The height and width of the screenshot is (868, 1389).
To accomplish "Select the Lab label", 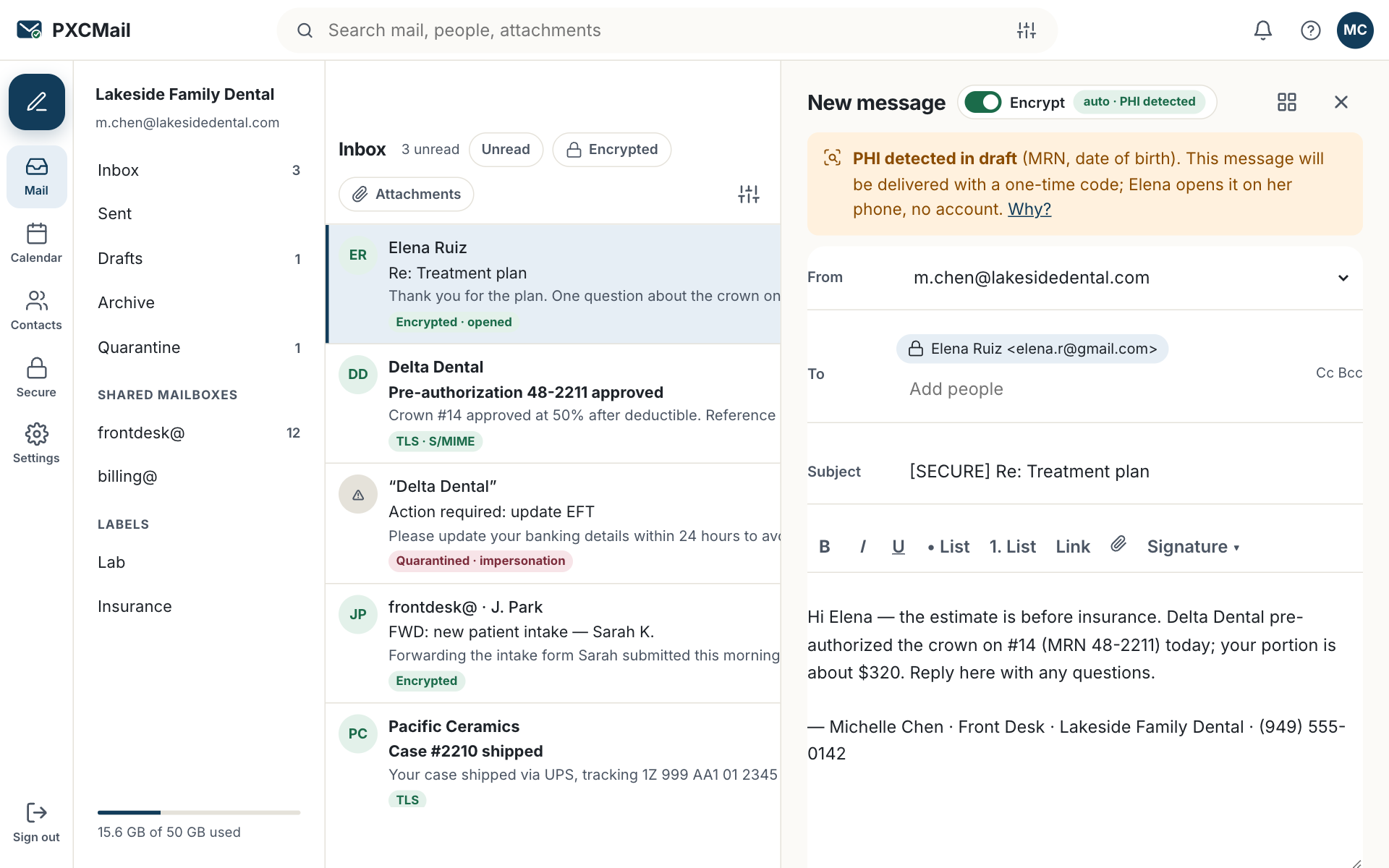I will 199,562.
